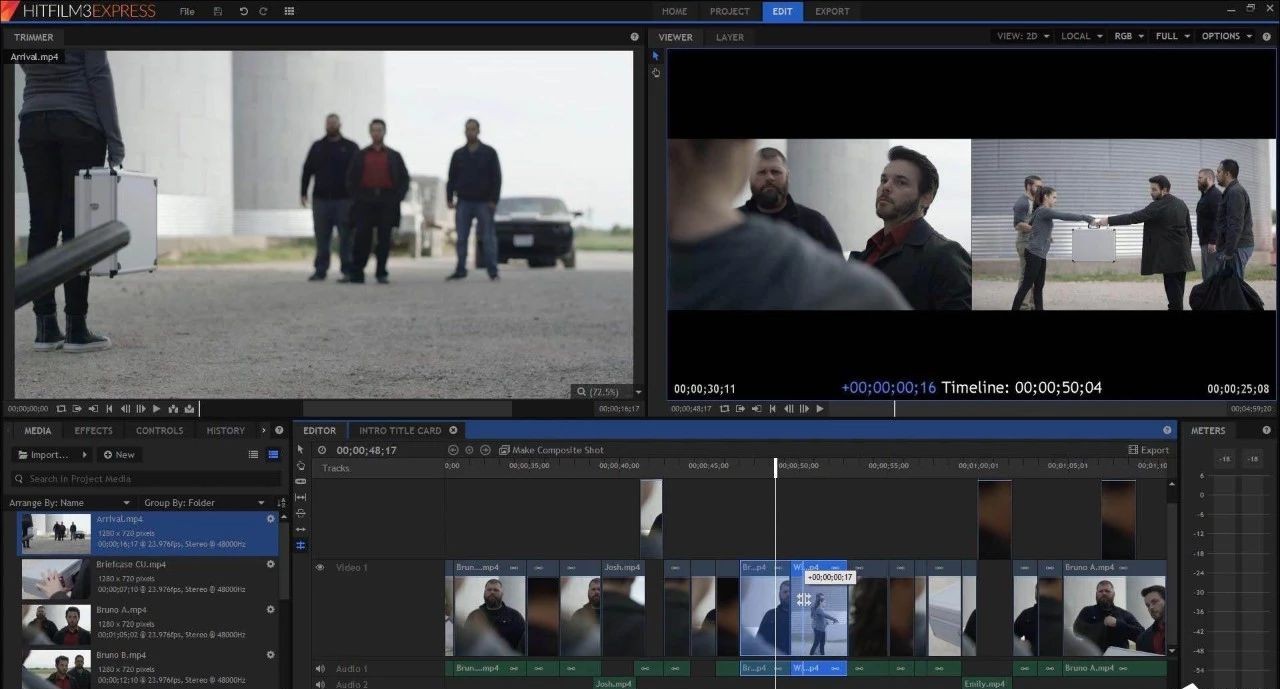The image size is (1280, 689).
Task: Select the Slice tool in the Editor toolbar
Action: pos(300,482)
